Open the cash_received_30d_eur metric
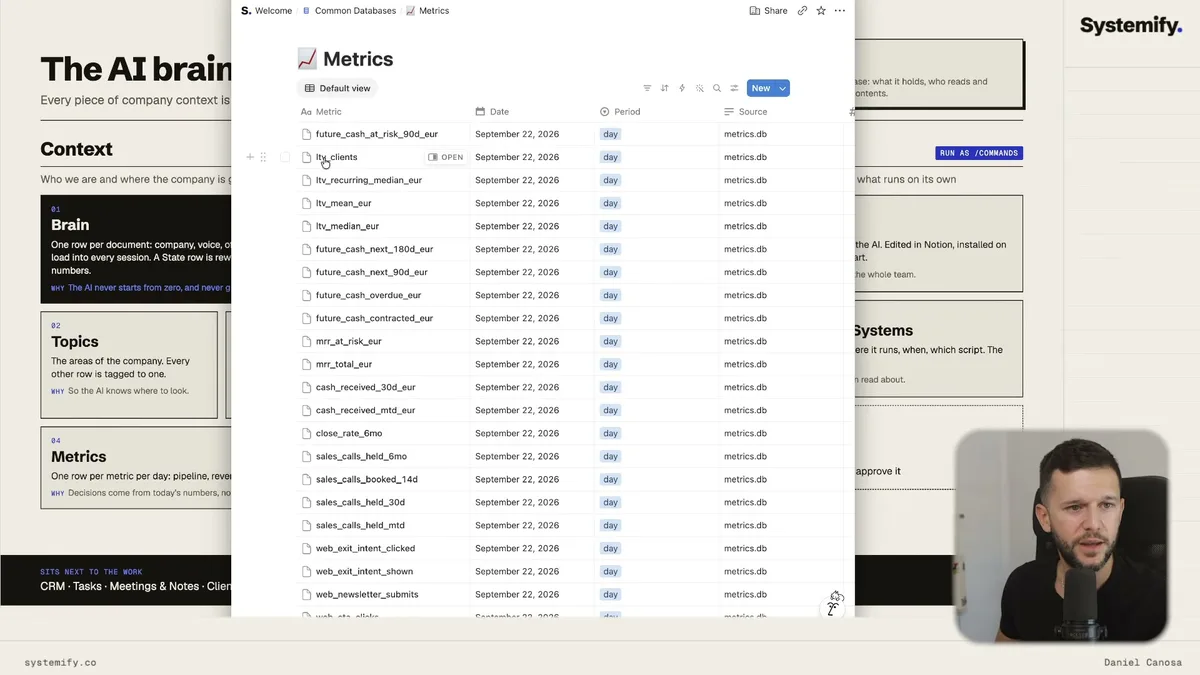 coord(365,387)
